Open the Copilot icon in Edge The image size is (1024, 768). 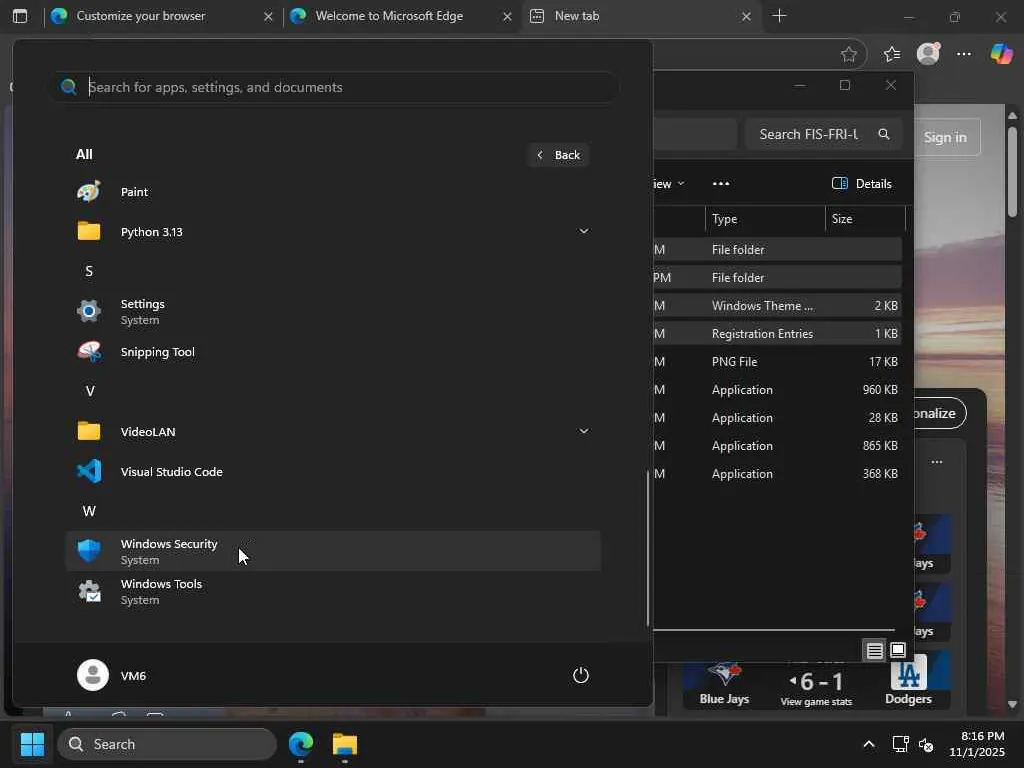coord(1001,54)
